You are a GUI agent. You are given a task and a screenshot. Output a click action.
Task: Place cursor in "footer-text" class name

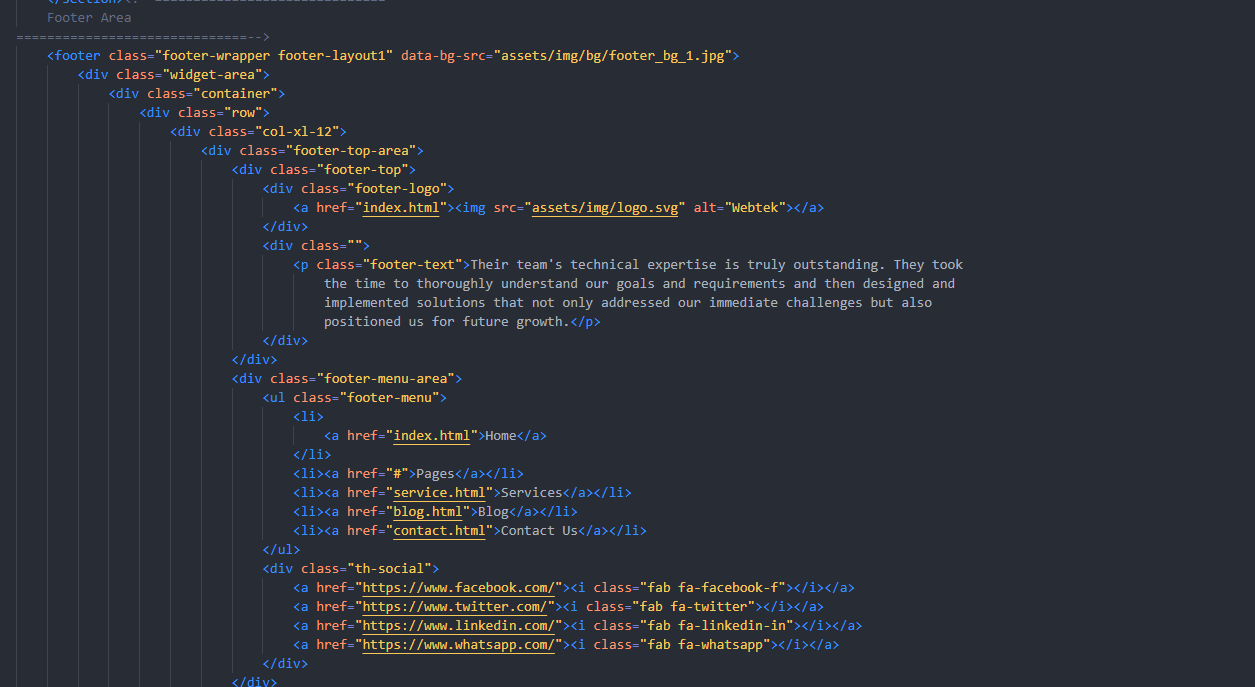416,265
